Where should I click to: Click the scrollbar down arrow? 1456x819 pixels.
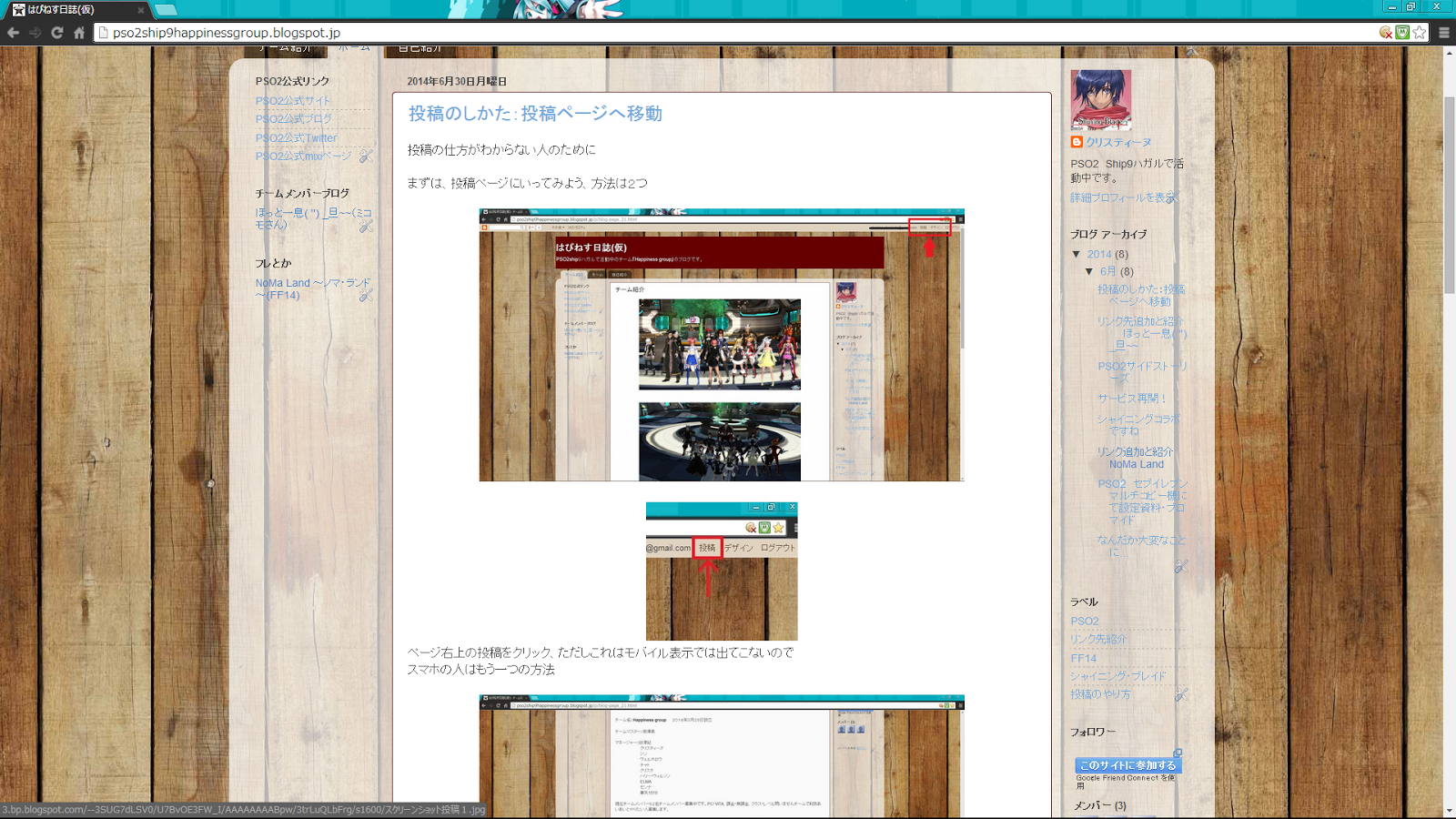[1449, 811]
